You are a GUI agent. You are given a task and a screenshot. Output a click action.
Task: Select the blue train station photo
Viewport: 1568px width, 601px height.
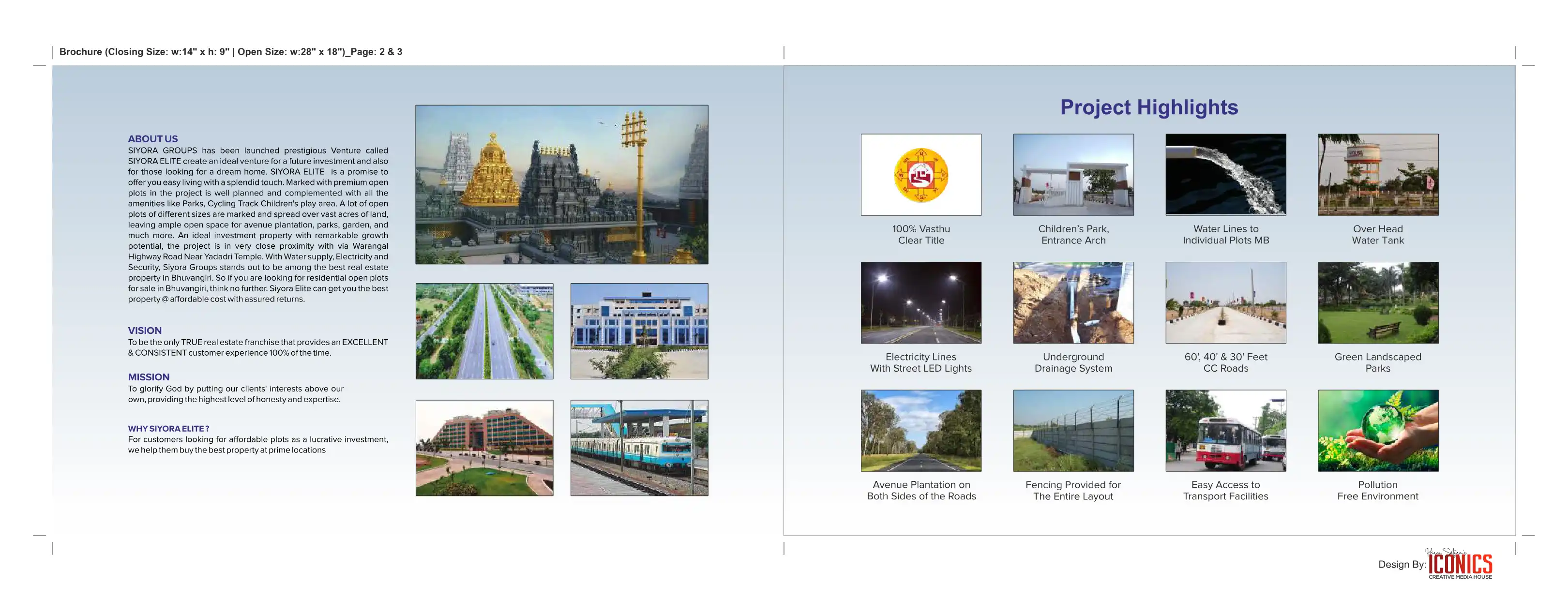638,448
